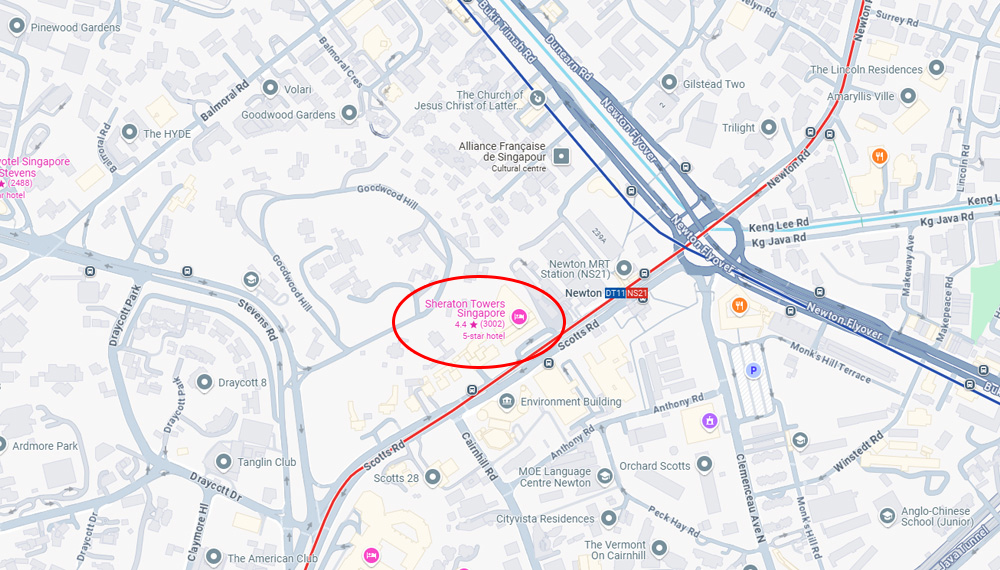This screenshot has width=1000, height=570.
Task: Open the Environment Building museum icon
Action: pyautogui.click(x=507, y=401)
